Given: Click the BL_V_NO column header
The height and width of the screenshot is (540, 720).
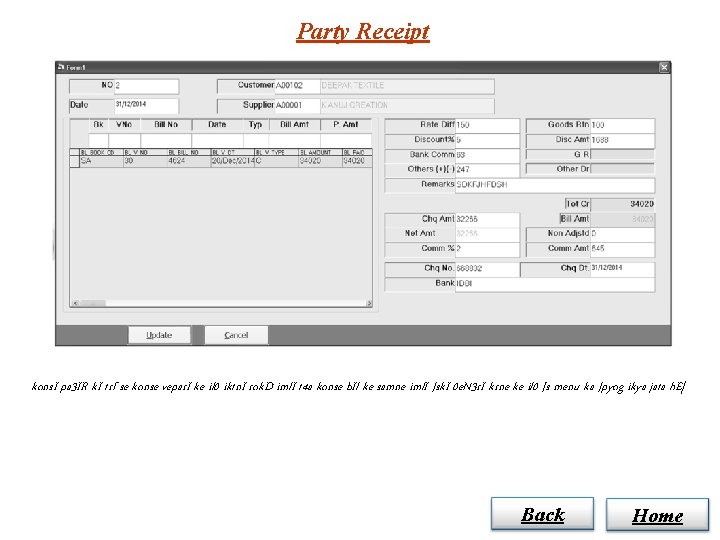Looking at the screenshot, I should 146,152.
